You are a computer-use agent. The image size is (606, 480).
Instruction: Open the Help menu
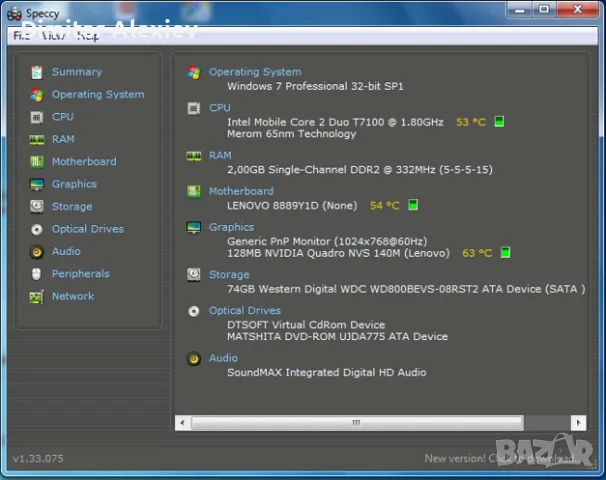(88, 36)
